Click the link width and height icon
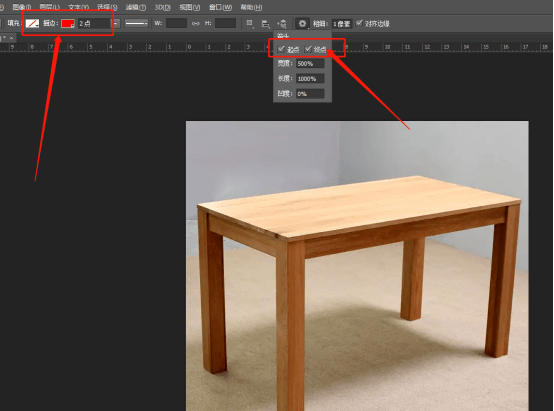554x411 pixels. click(195, 24)
